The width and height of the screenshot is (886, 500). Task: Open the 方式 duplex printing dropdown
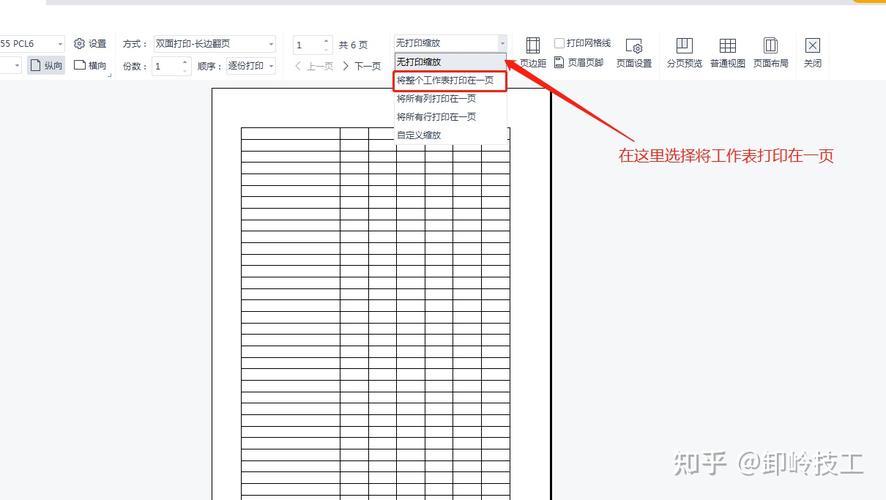[215, 44]
